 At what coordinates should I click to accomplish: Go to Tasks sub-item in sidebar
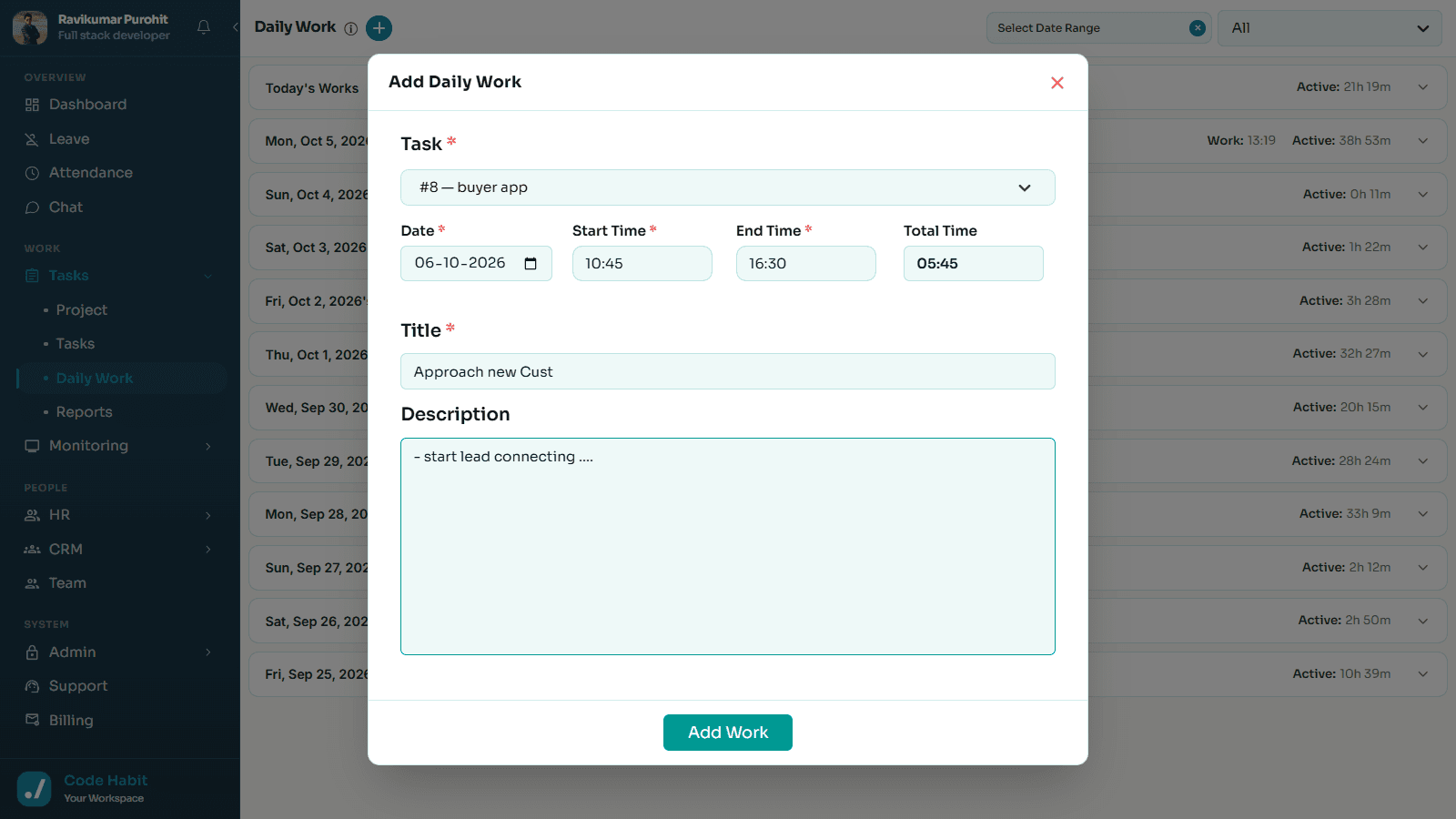point(76,344)
